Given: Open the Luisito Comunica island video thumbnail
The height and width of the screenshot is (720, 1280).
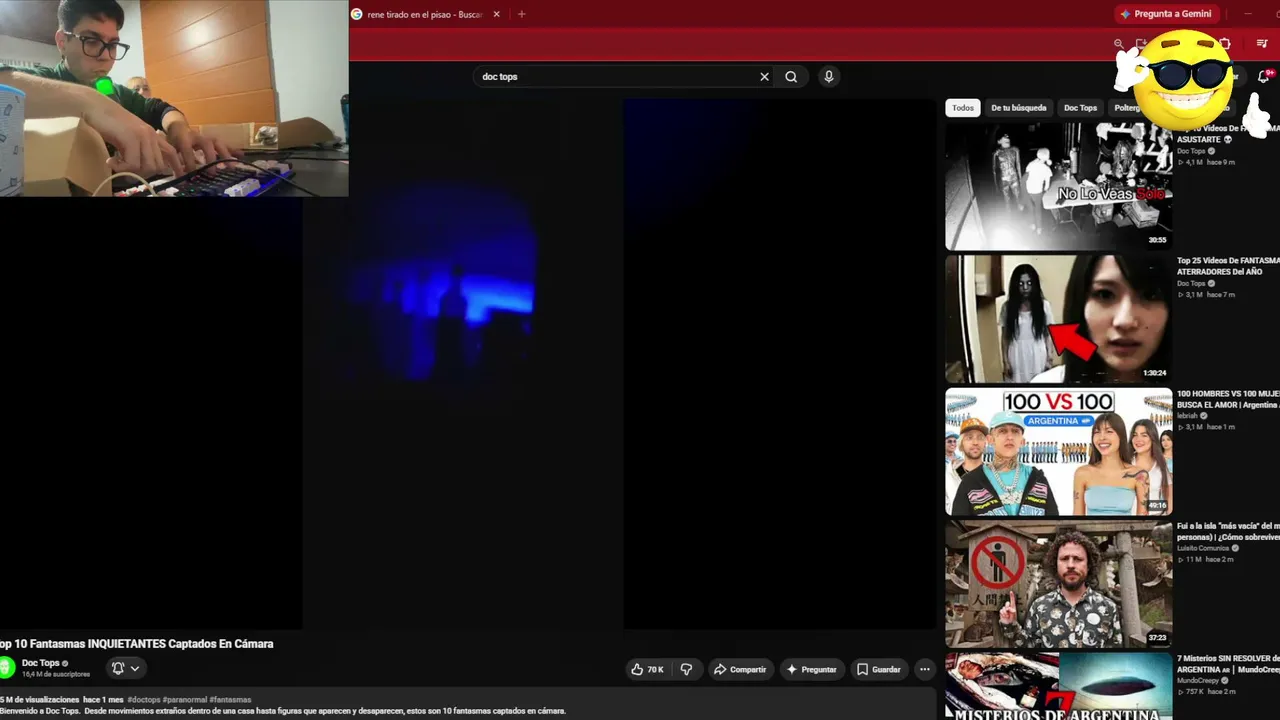Looking at the screenshot, I should pyautogui.click(x=1058, y=584).
